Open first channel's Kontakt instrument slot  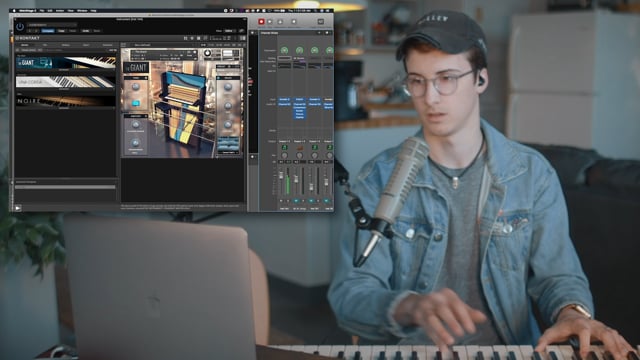point(284,100)
